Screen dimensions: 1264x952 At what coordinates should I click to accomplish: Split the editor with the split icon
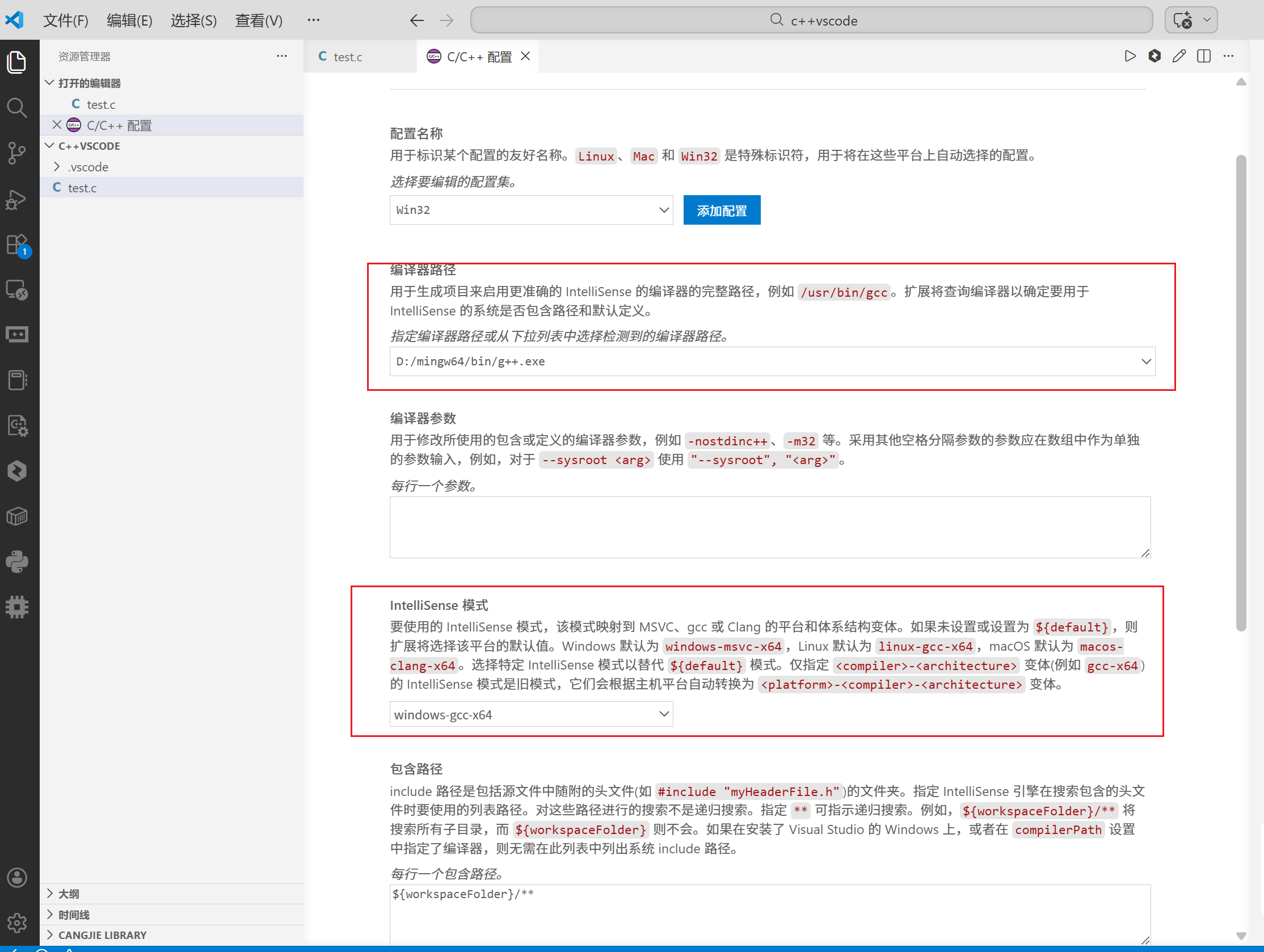point(1203,56)
